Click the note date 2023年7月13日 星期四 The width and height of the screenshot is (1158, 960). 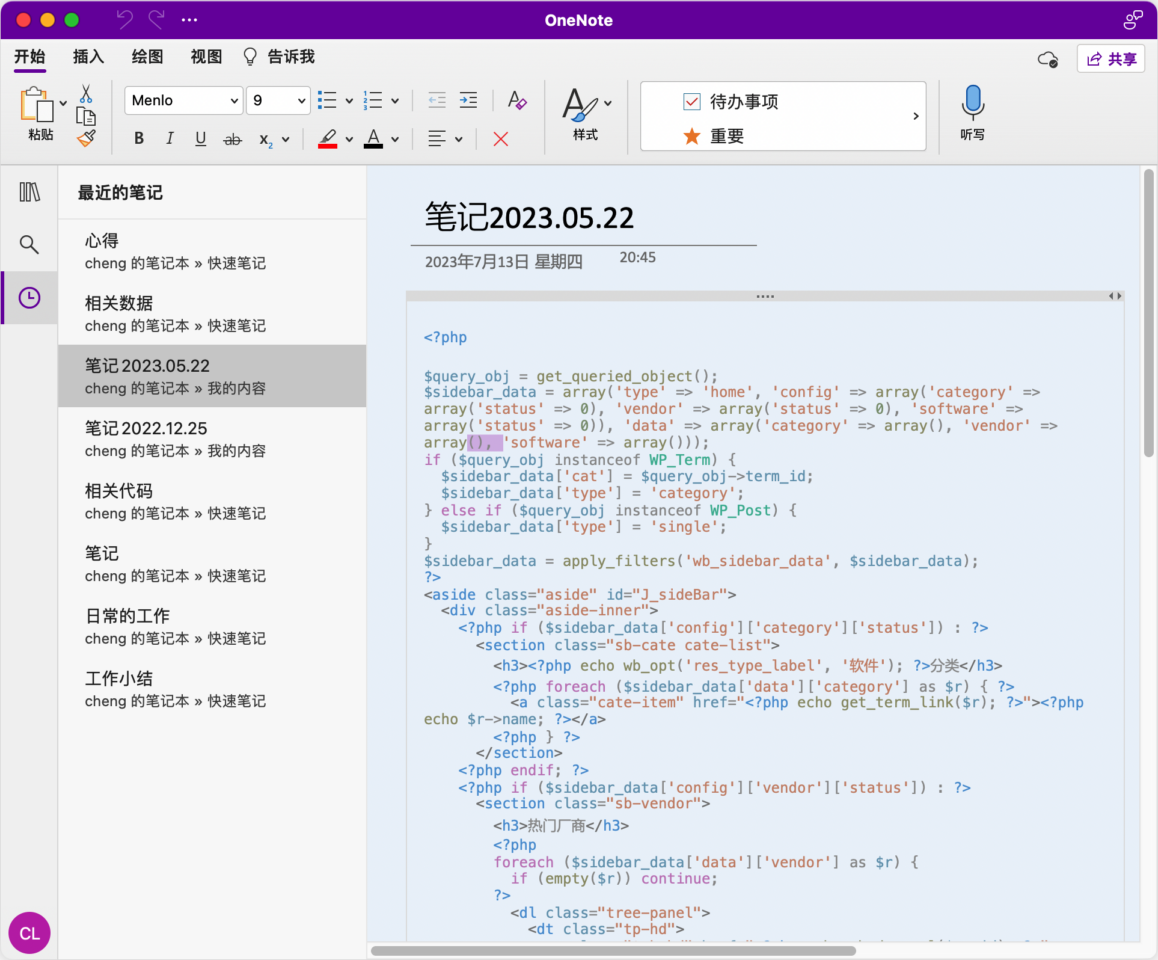pos(504,261)
